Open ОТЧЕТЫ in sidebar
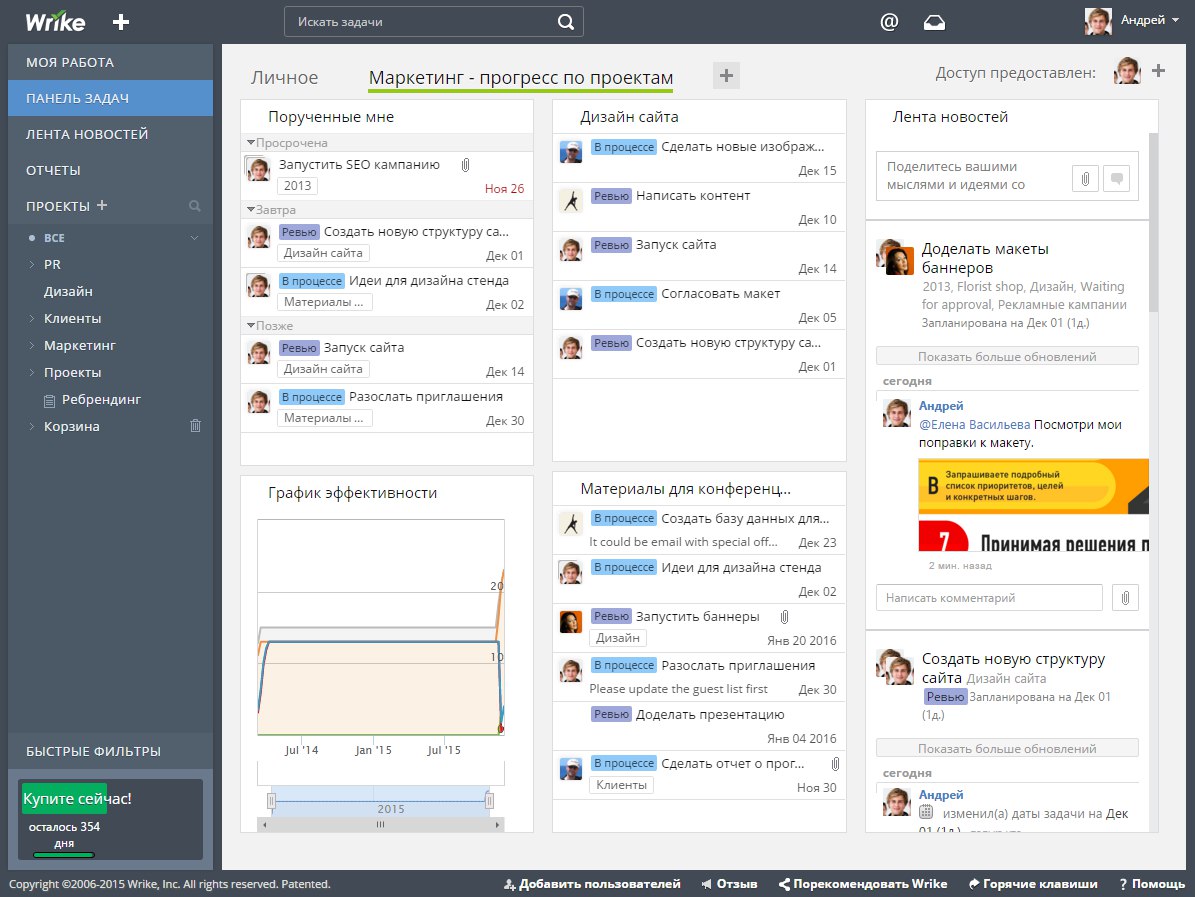 click(x=111, y=170)
